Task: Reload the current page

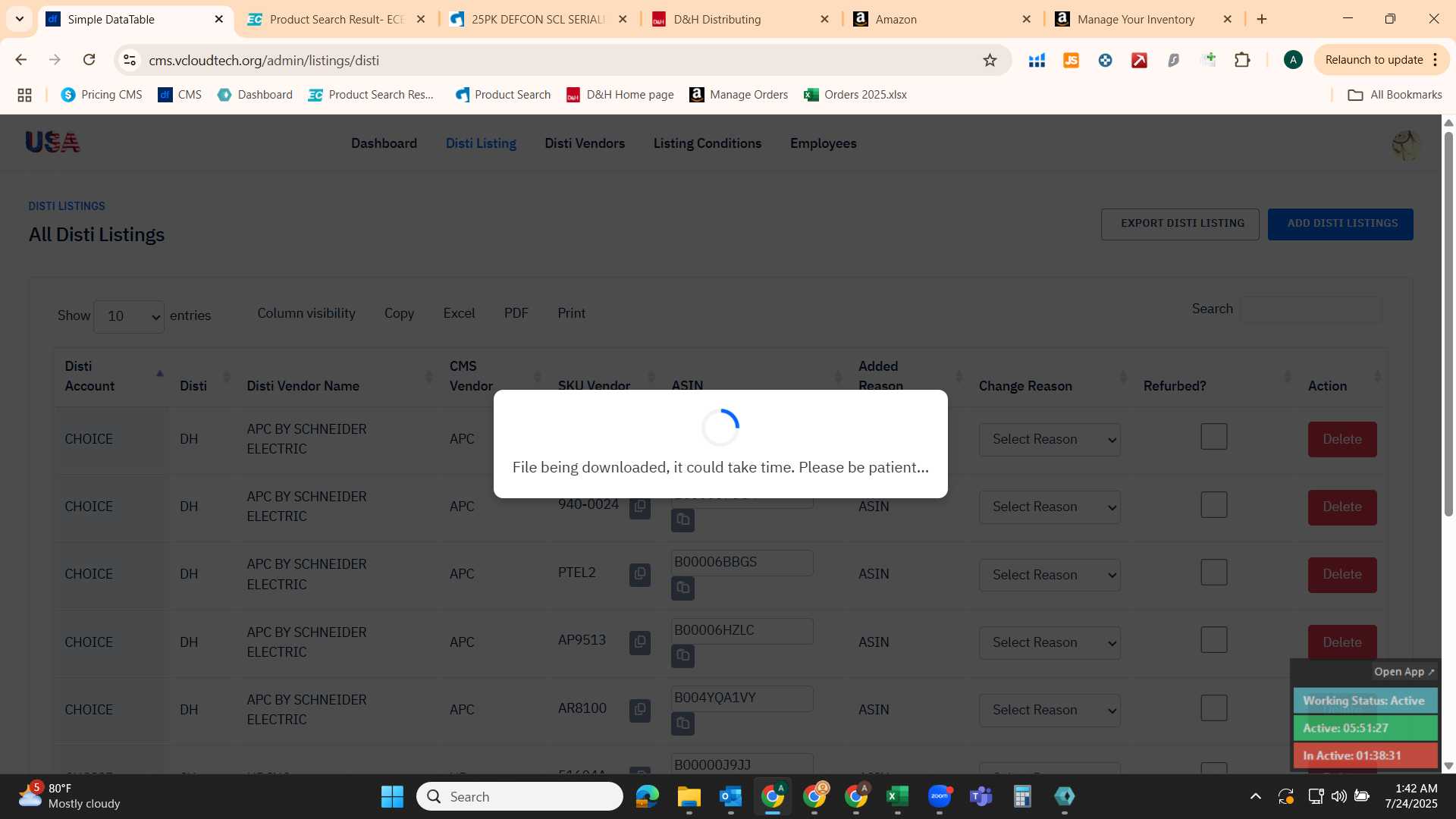Action: [89, 60]
